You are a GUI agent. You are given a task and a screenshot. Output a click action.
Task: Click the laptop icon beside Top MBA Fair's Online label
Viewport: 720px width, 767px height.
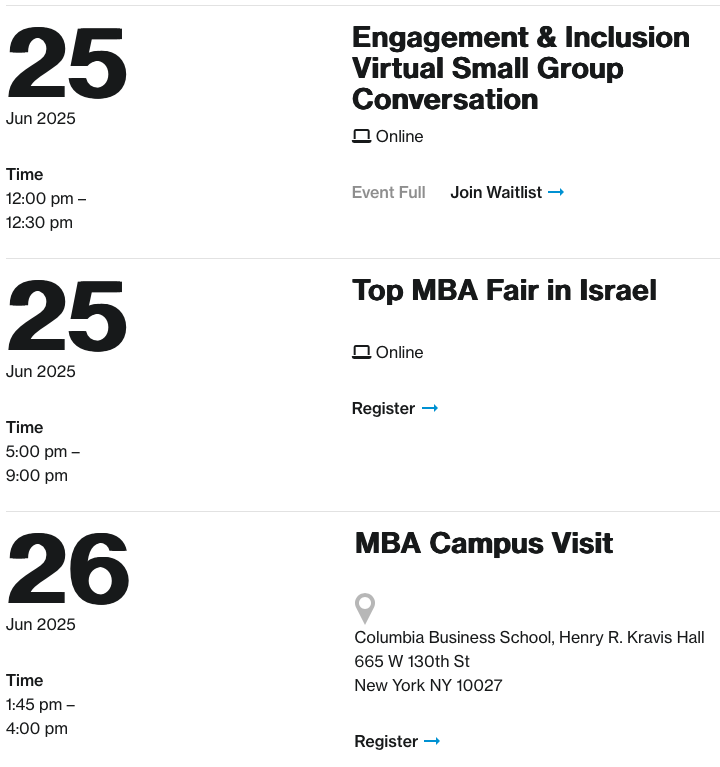coord(361,352)
